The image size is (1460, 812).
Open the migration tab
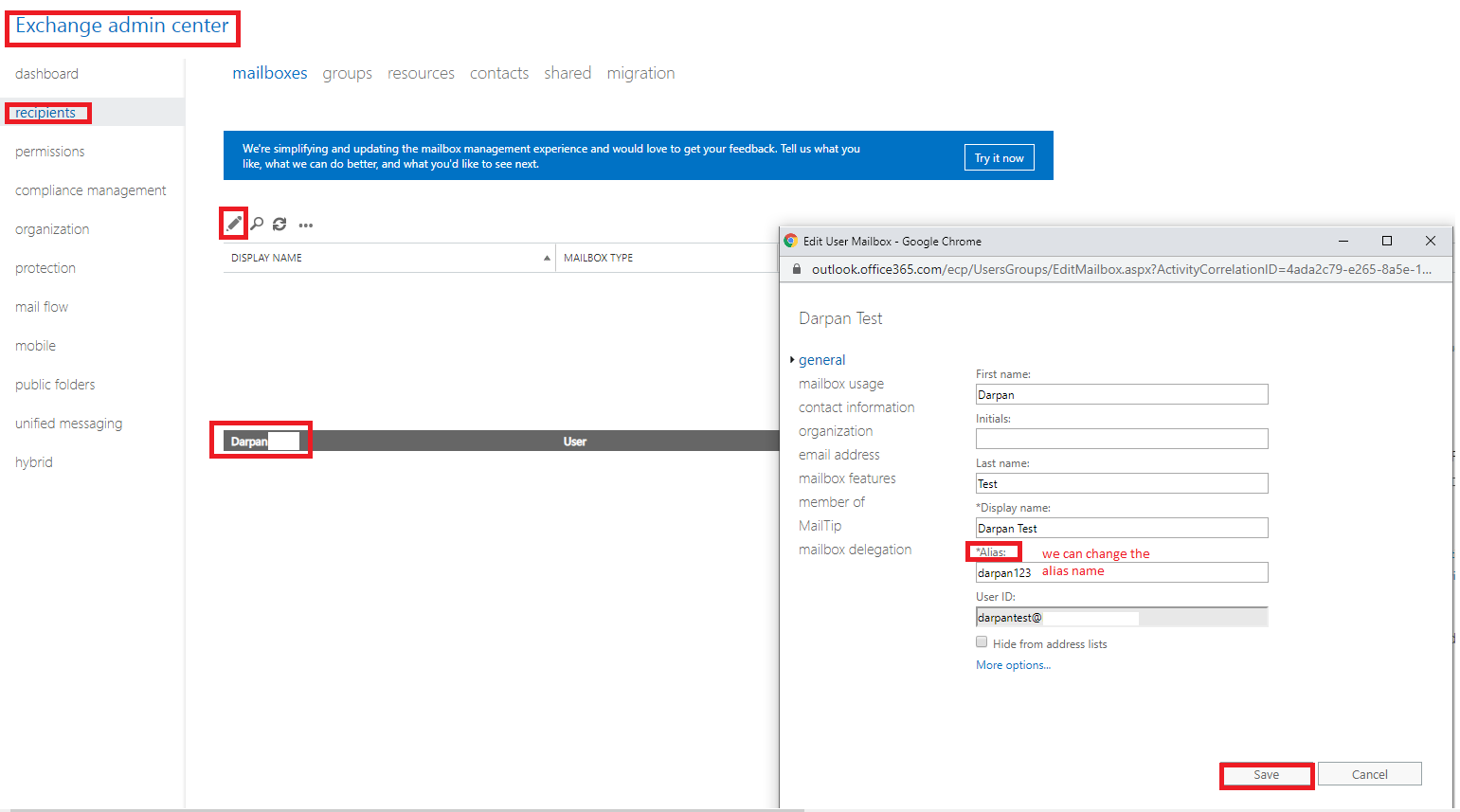(x=640, y=73)
